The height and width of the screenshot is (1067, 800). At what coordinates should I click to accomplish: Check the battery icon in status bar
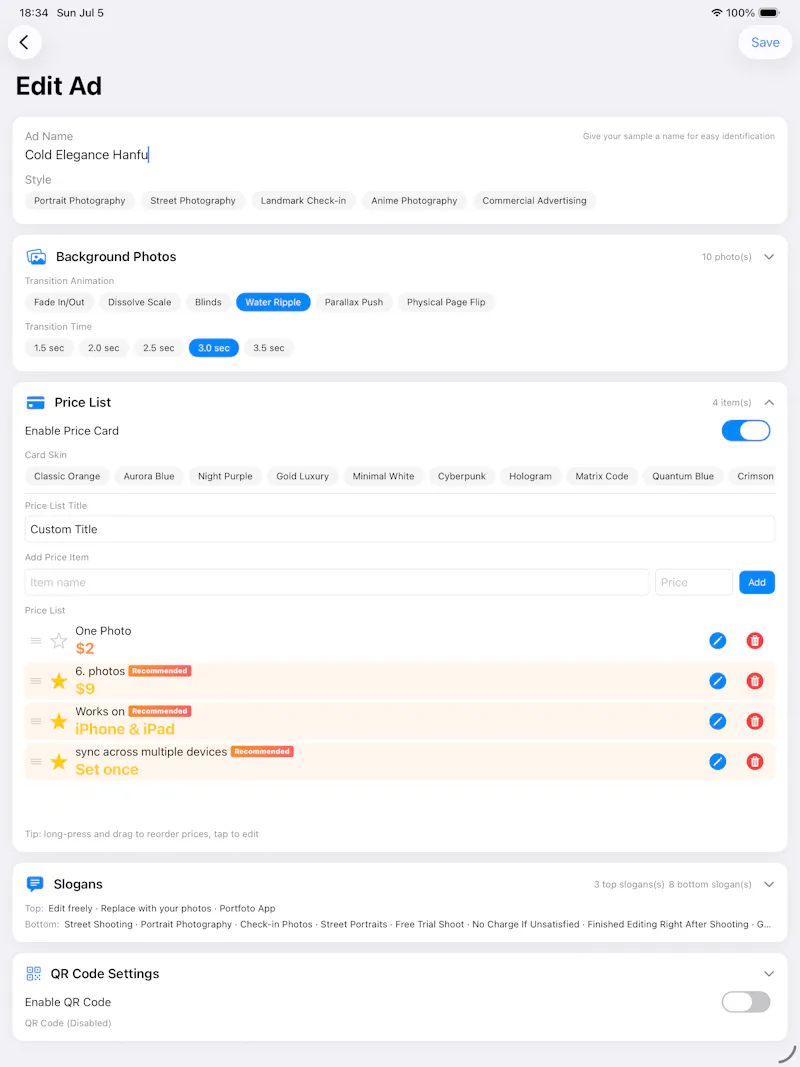point(769,13)
